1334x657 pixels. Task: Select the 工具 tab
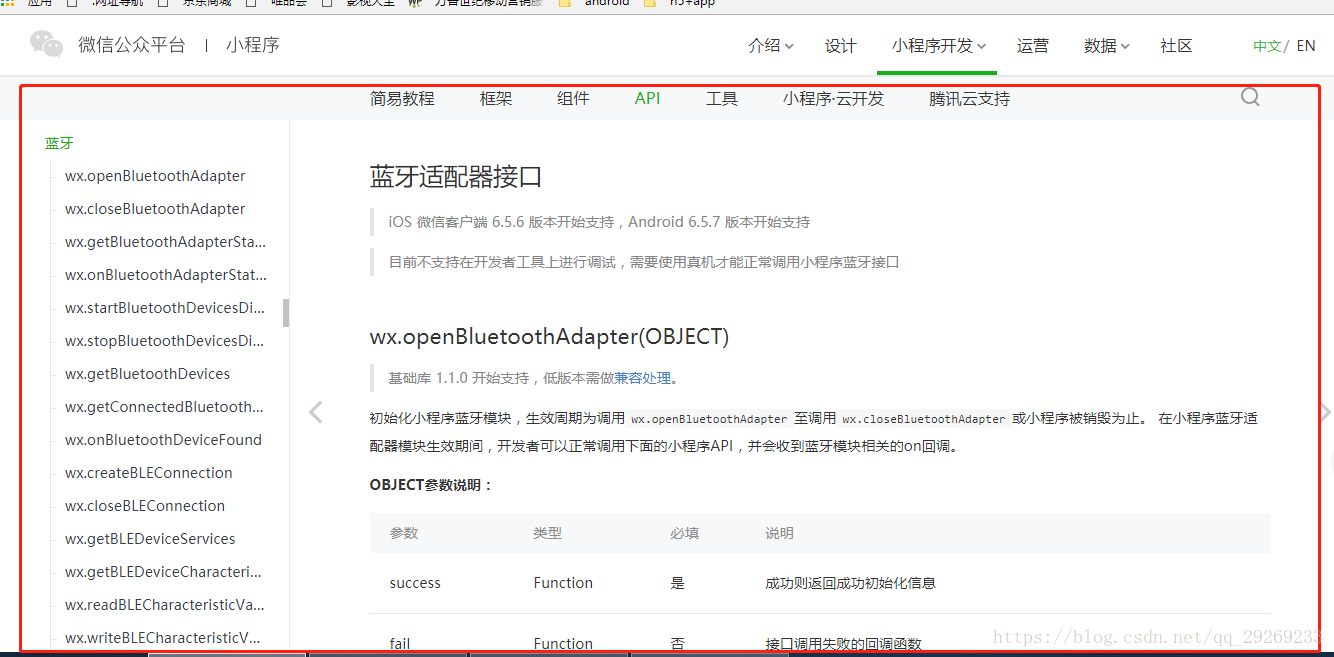tap(722, 99)
